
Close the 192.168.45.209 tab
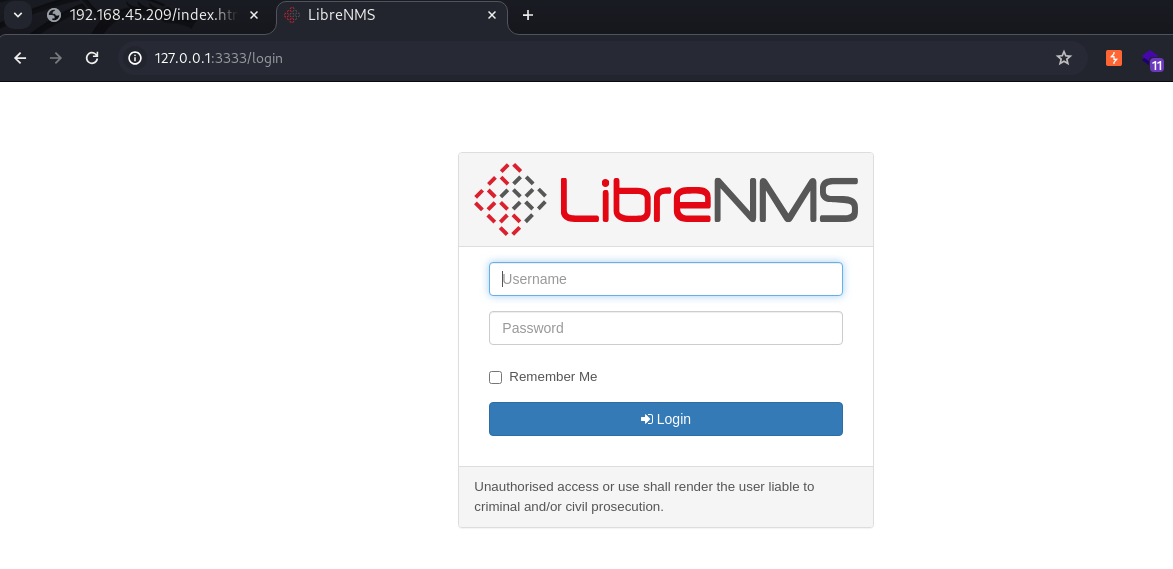254,15
